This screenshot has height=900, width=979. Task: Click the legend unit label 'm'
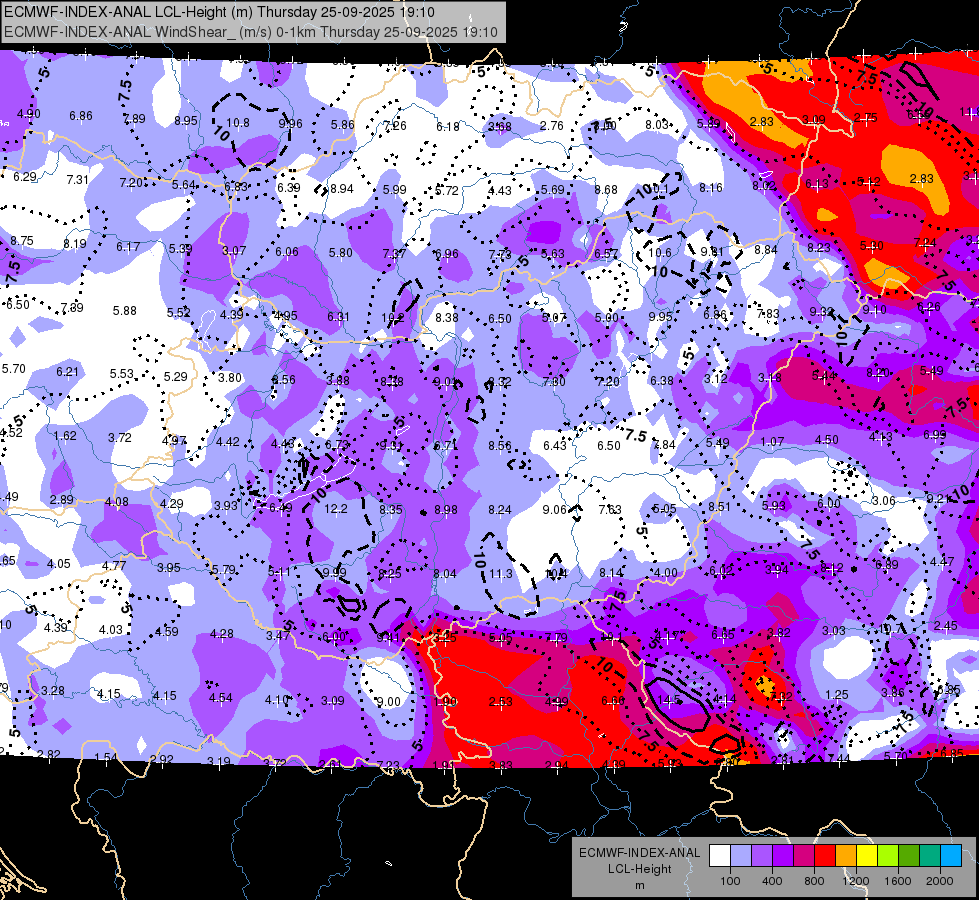(x=639, y=885)
